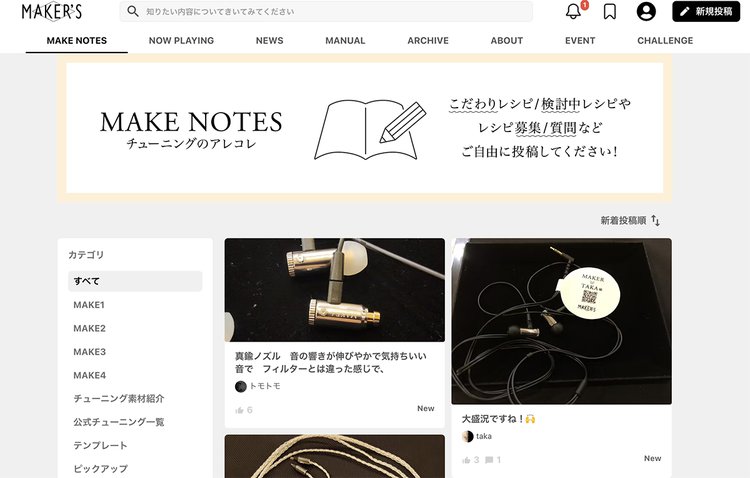Click the 新規投稿 new post button
This screenshot has height=478, width=750.
(706, 11)
